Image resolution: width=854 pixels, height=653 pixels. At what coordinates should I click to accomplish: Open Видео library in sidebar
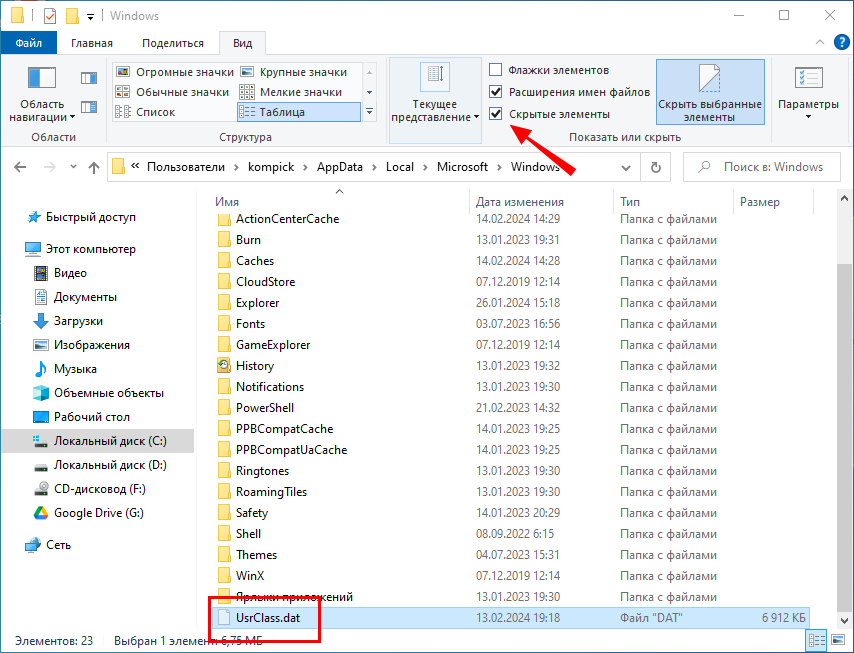coord(60,273)
